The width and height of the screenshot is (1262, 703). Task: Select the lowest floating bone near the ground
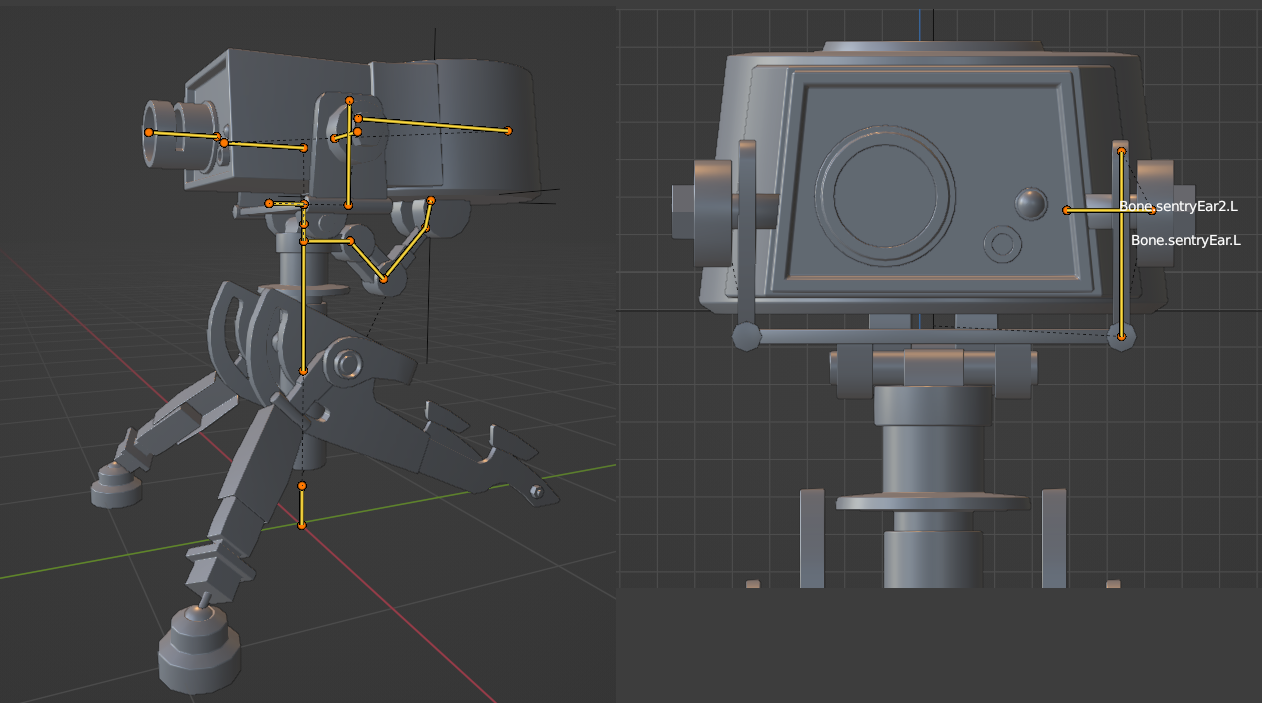[x=301, y=505]
